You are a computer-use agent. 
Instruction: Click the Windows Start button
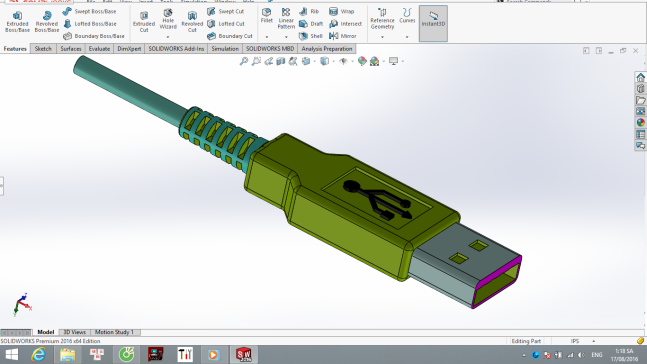12,355
